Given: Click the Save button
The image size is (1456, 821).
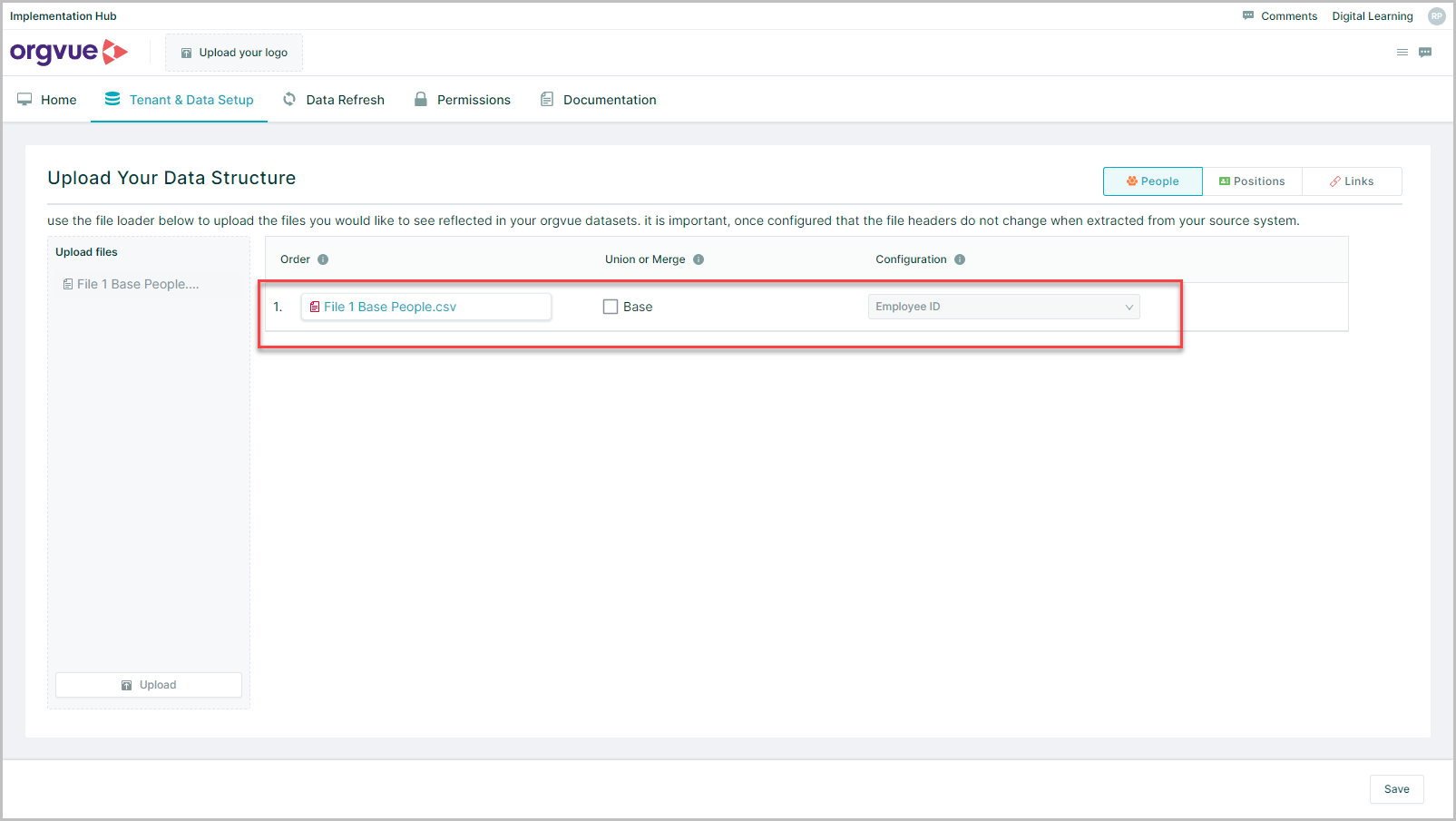Looking at the screenshot, I should click(x=1397, y=789).
